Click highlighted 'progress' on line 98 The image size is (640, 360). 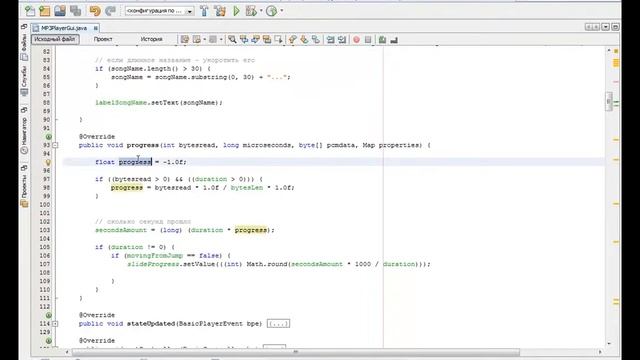pos(127,188)
